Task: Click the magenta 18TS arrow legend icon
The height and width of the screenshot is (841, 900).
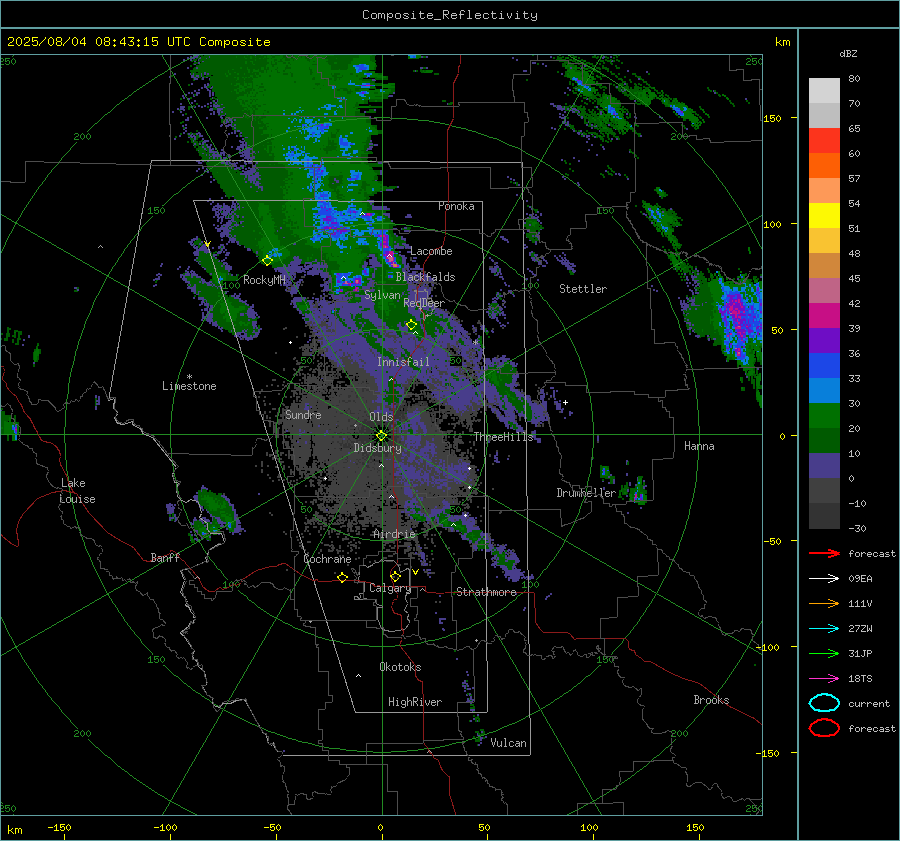Action: pyautogui.click(x=824, y=679)
